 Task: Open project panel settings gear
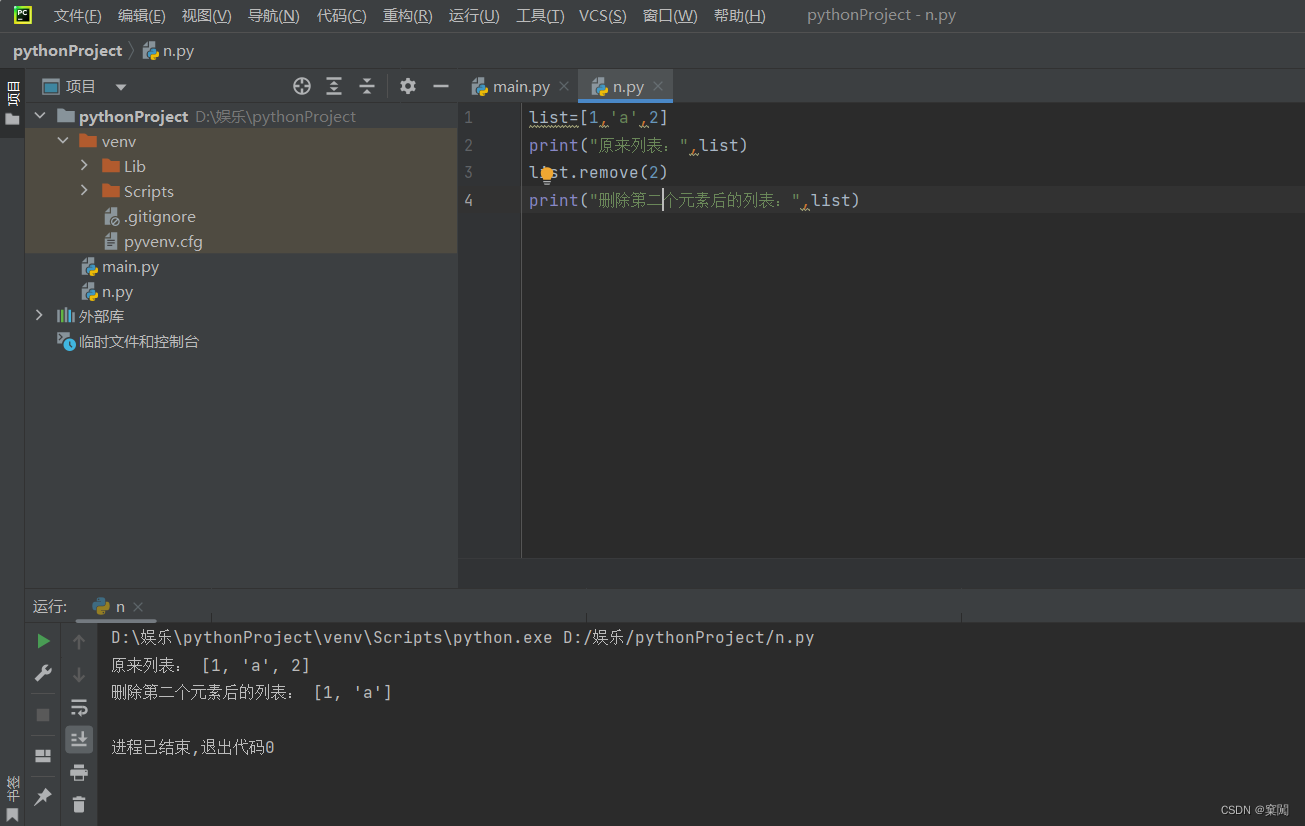pyautogui.click(x=408, y=86)
